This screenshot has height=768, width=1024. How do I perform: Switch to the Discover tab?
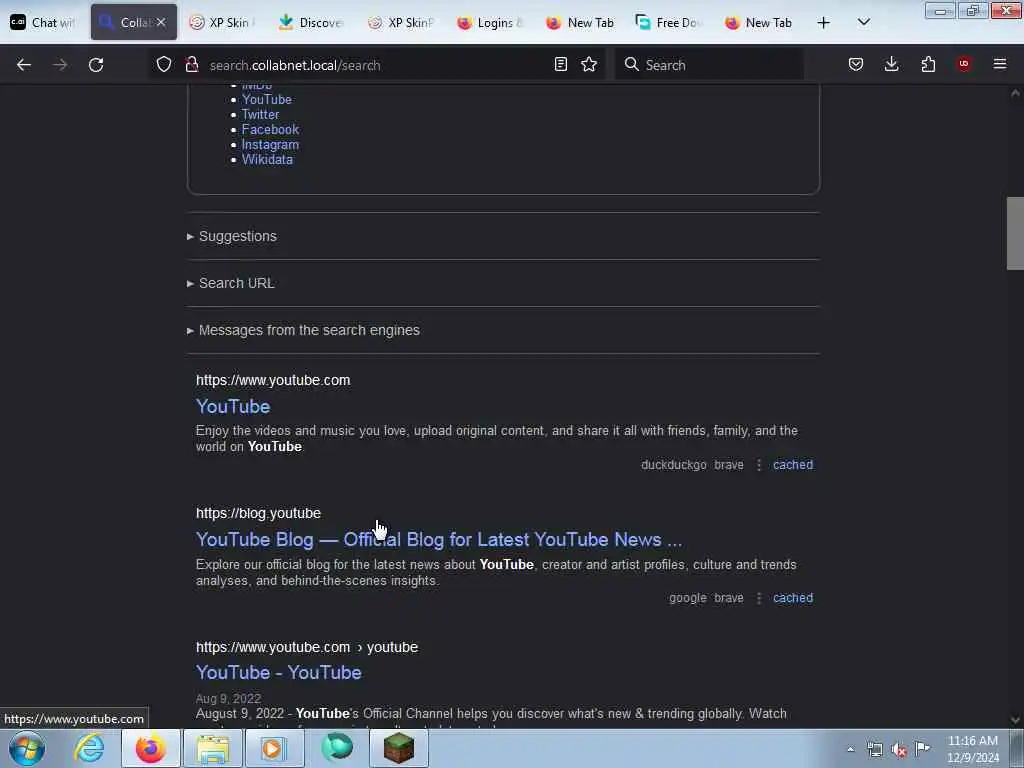coord(311,22)
